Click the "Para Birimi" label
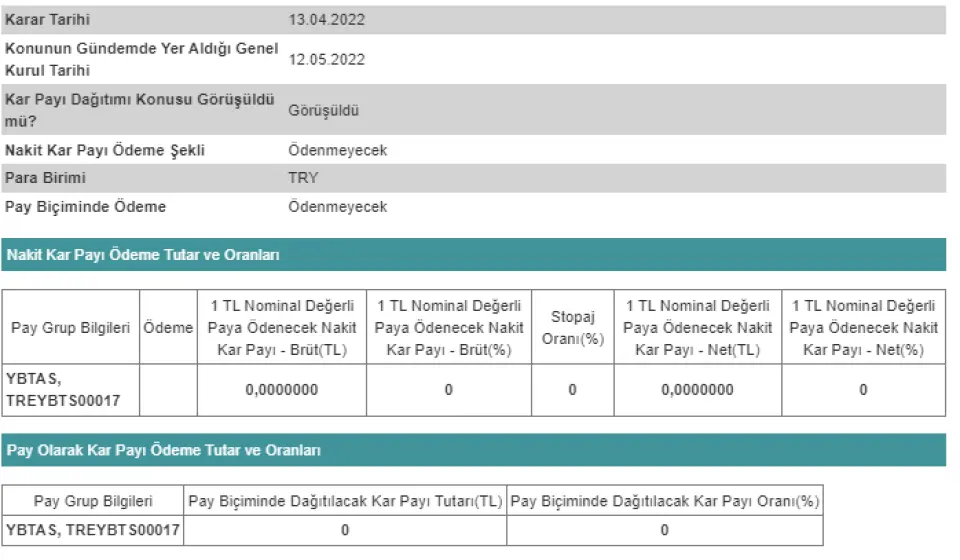This screenshot has width=960, height=560. point(46,178)
